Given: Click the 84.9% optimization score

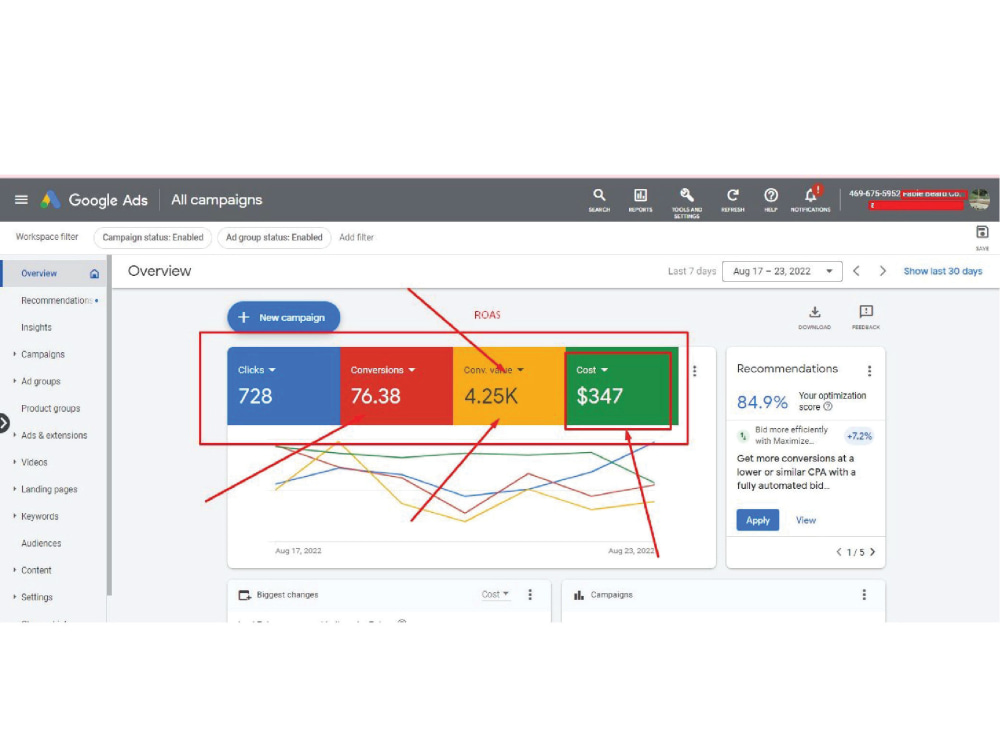Looking at the screenshot, I should coord(762,402).
